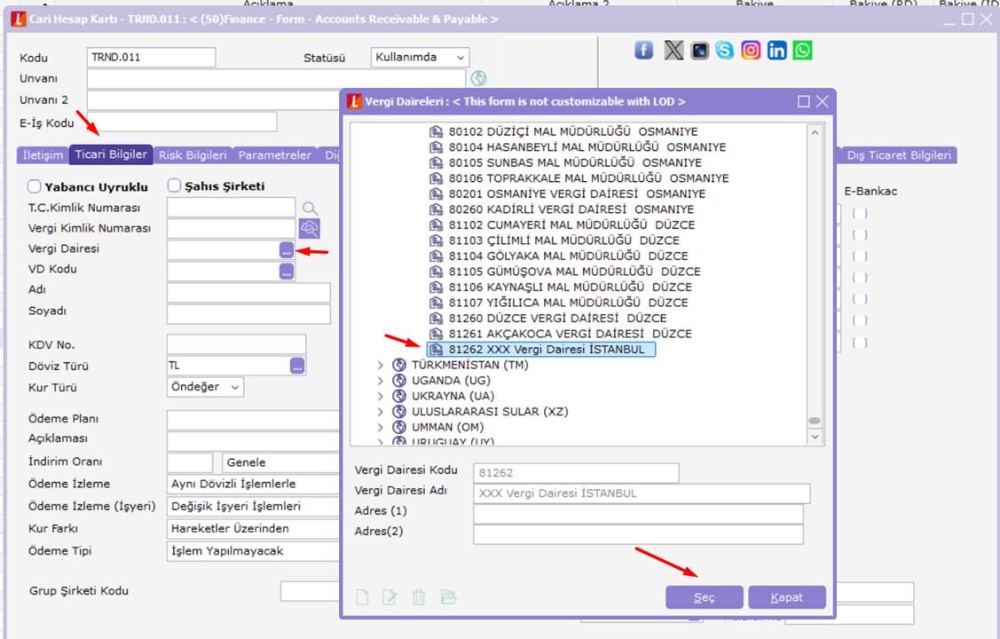Viewport: 1000px width, 639px height.
Task: Open the Döviz Türü lookup button
Action: 297,365
